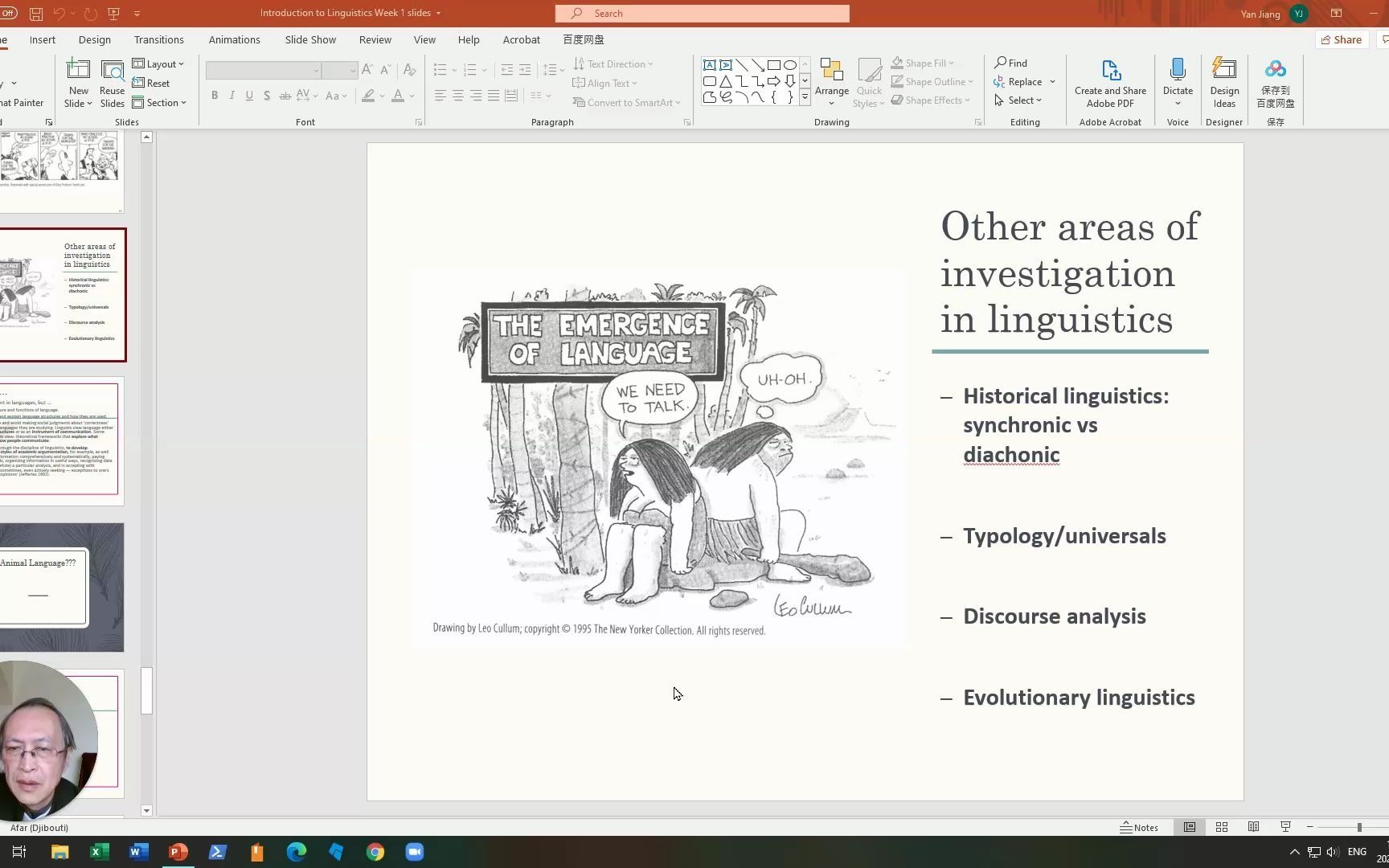Click Start From Beginning presentation icon
The height and width of the screenshot is (868, 1389).
pyautogui.click(x=113, y=14)
